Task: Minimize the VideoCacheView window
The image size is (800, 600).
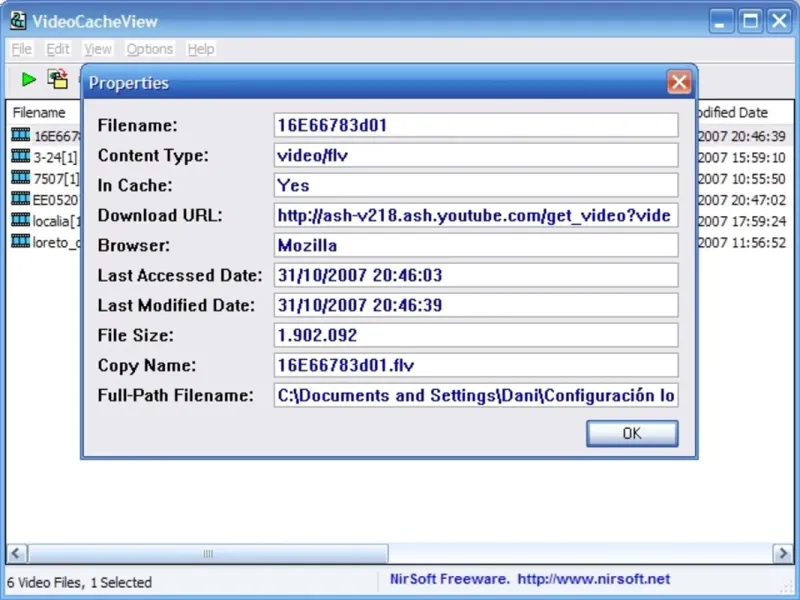Action: 721,21
